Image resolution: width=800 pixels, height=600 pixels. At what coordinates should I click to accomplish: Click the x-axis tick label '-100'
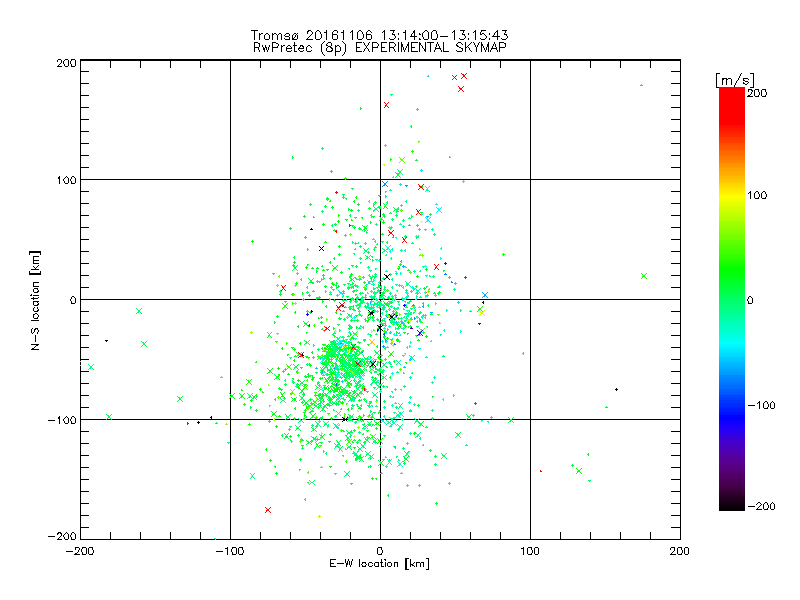coord(230,551)
